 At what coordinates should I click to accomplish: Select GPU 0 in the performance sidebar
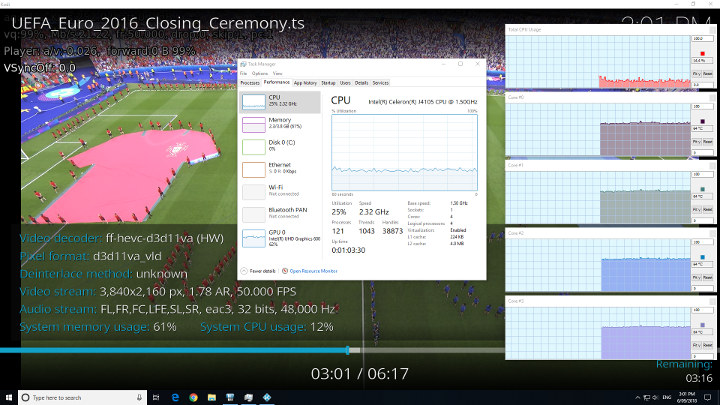280,238
